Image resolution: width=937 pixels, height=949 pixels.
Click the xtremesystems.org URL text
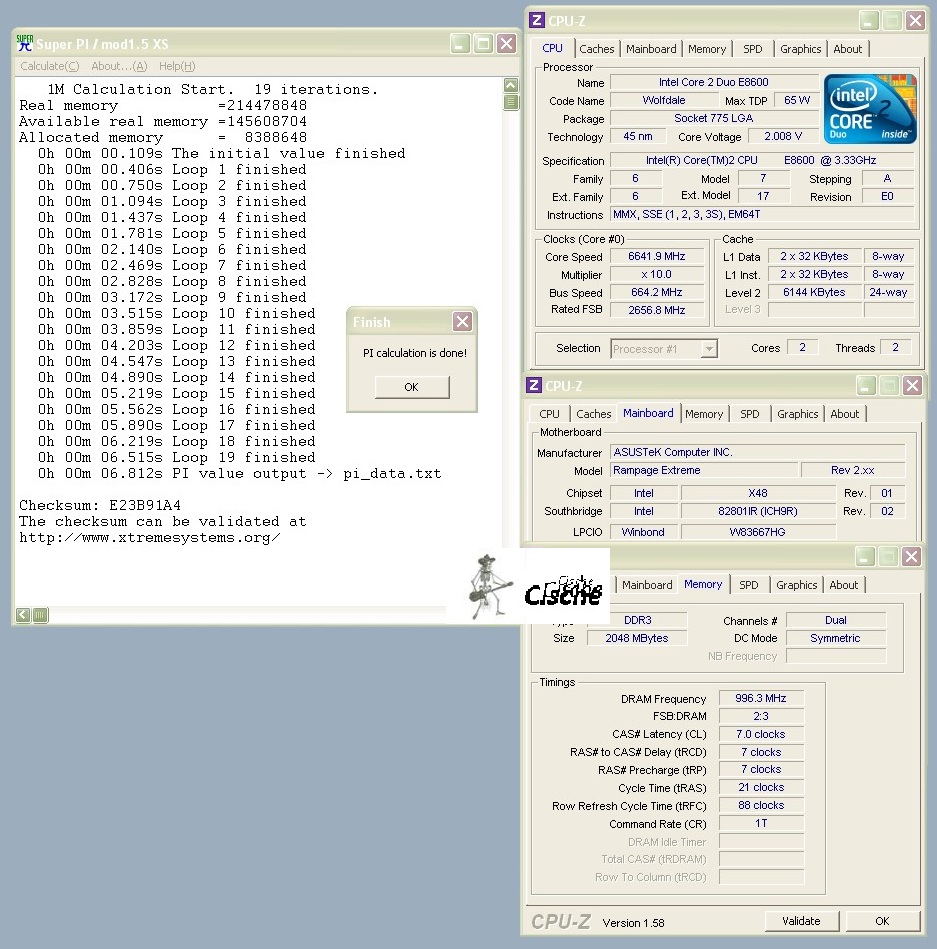tap(150, 537)
